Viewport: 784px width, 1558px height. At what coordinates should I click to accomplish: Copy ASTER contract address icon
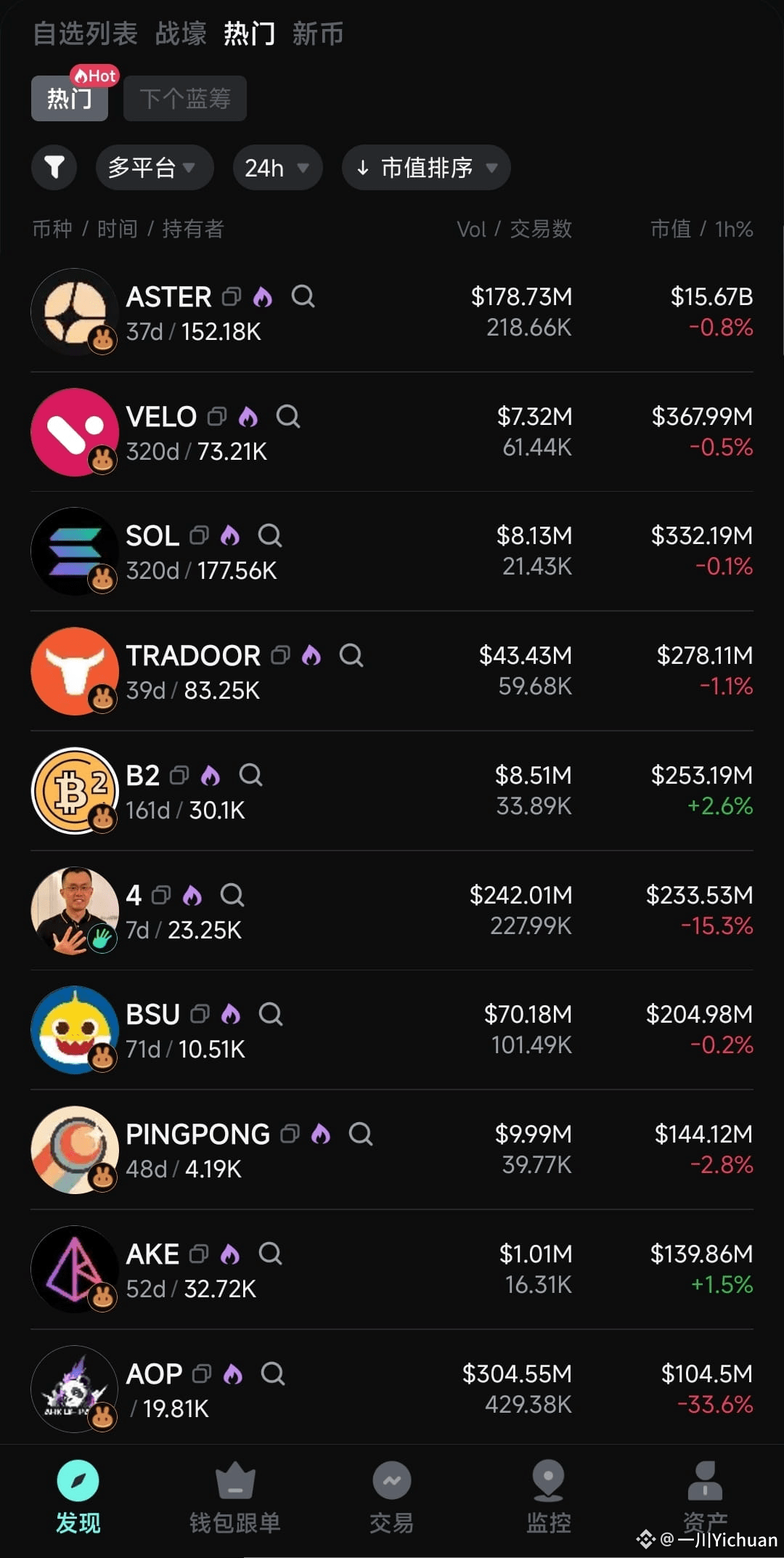(x=232, y=296)
